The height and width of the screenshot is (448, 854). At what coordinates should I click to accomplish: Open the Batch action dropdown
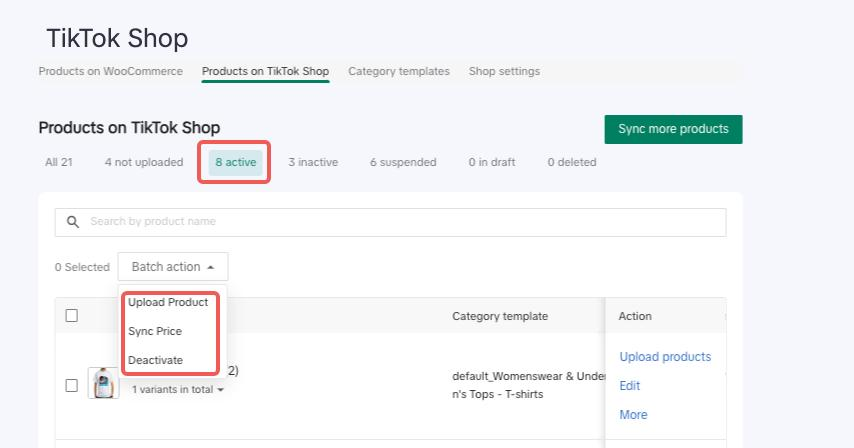(173, 267)
